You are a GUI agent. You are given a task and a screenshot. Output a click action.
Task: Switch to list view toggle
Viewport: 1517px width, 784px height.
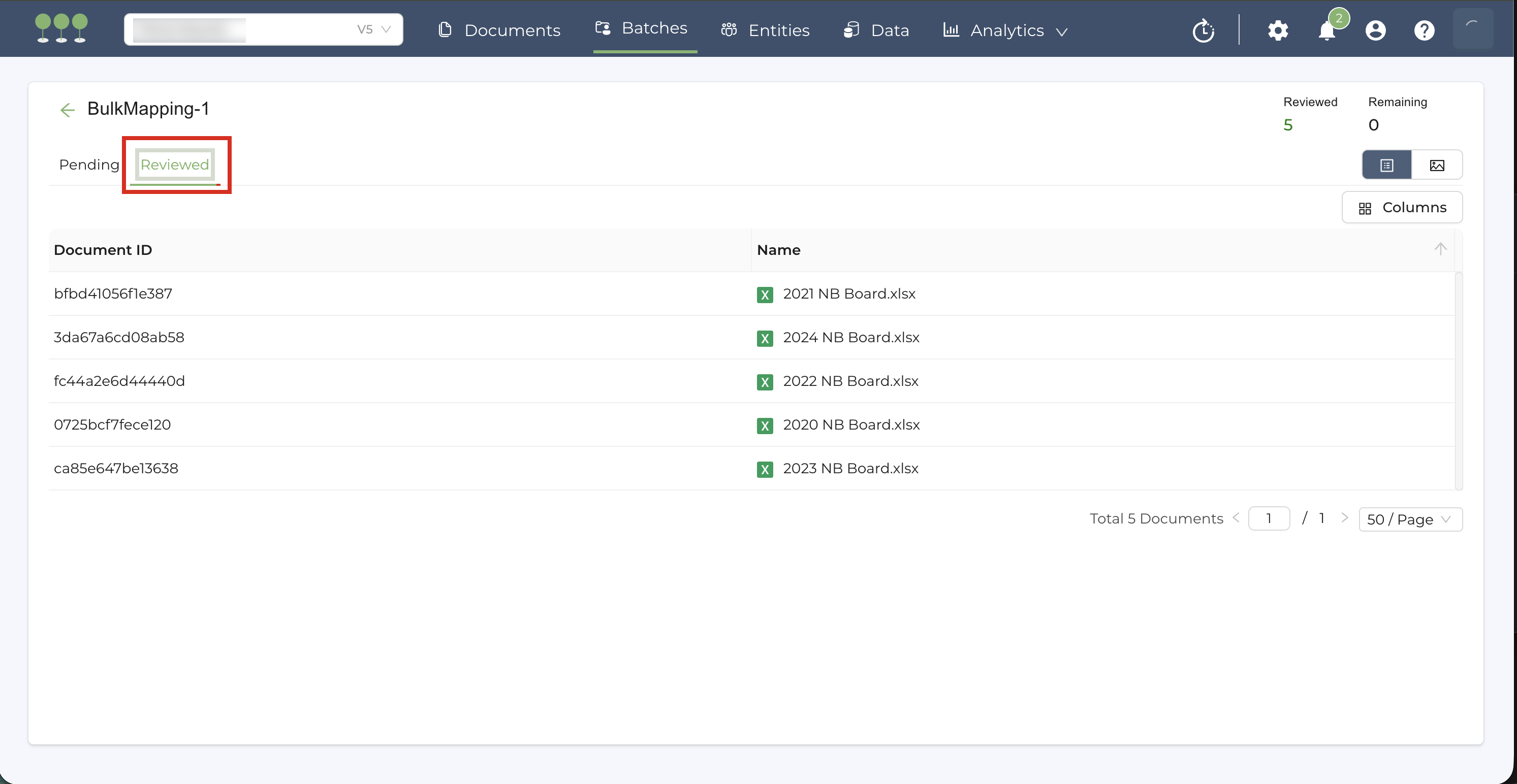coord(1386,166)
